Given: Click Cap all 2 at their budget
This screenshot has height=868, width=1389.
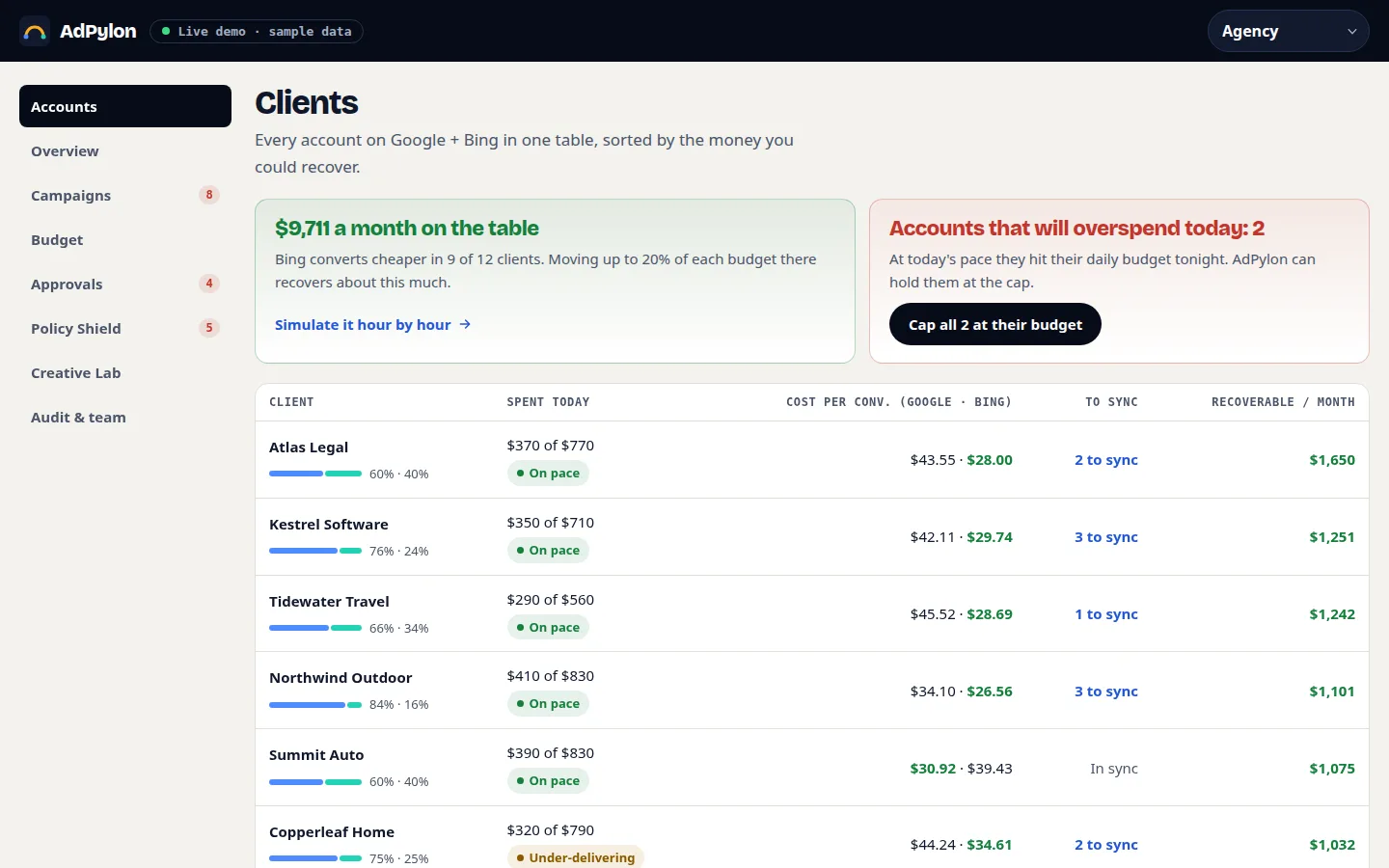Looking at the screenshot, I should pos(995,324).
